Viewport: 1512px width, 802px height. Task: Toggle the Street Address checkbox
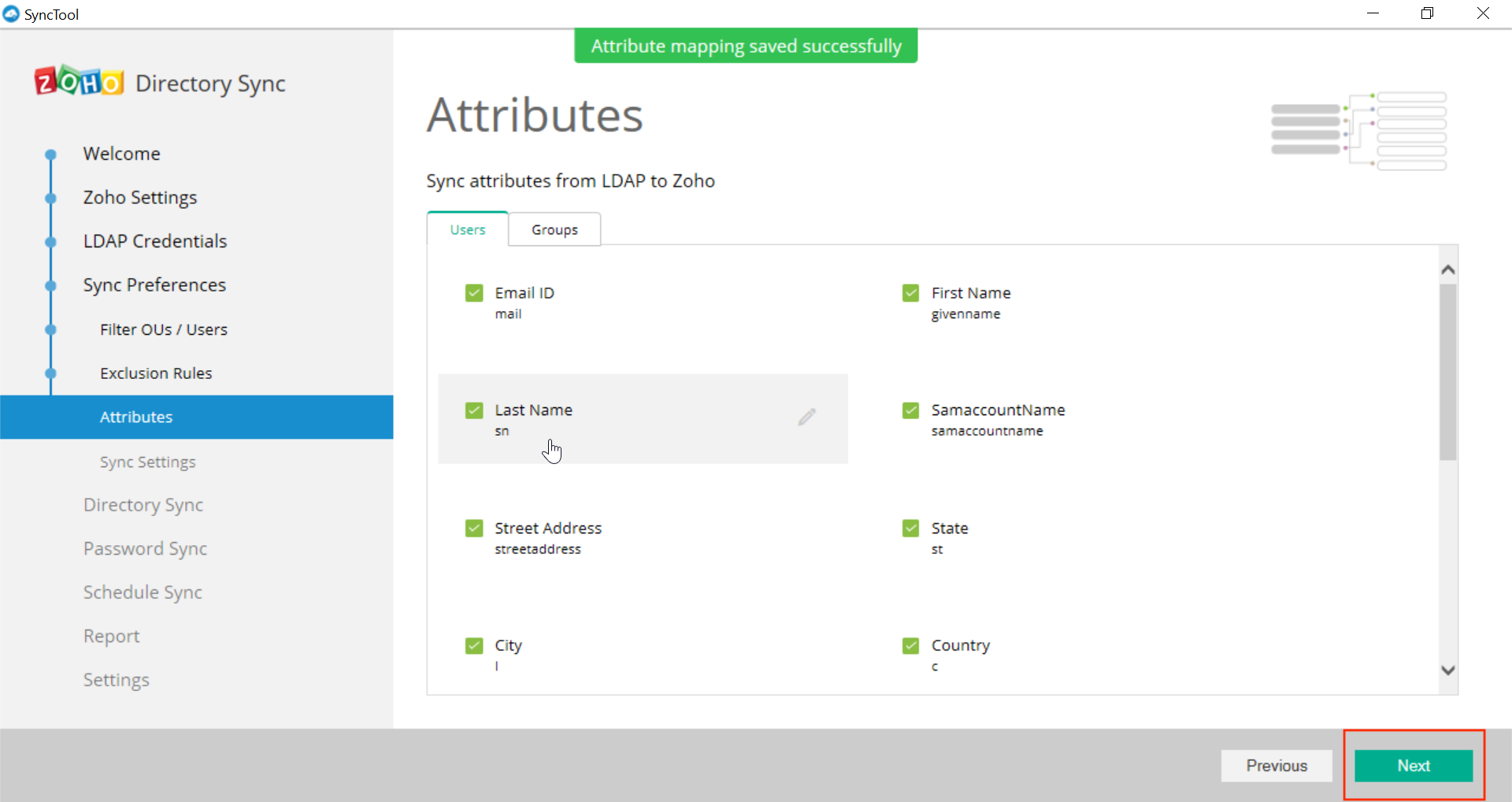474,528
